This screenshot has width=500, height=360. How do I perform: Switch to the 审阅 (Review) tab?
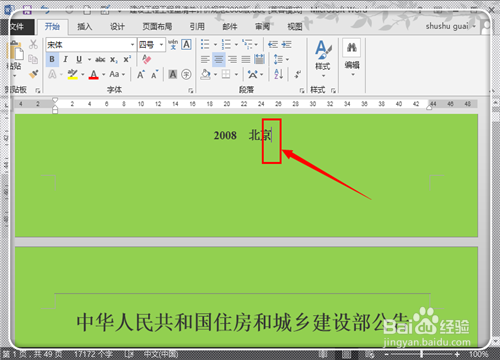[262, 27]
